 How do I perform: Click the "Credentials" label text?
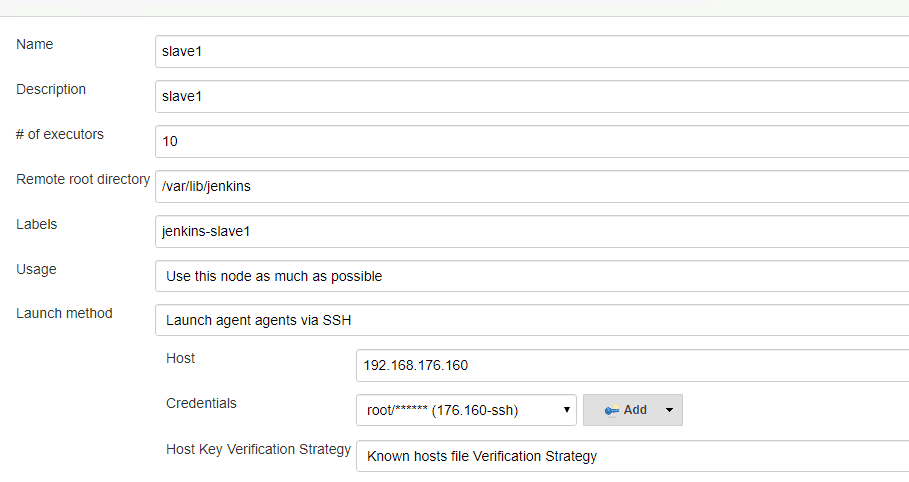(201, 403)
